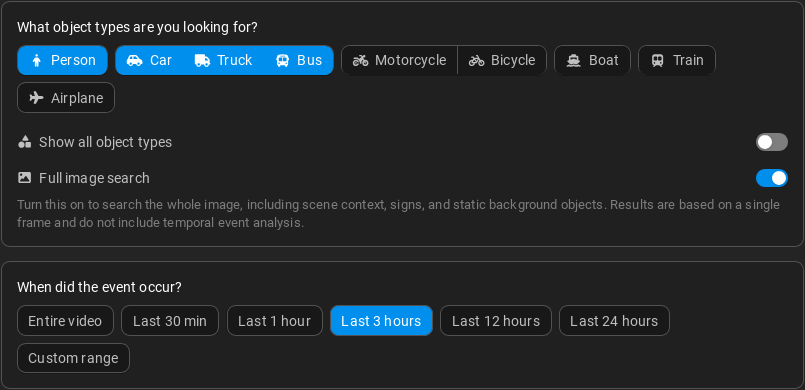Choose the Entire video time range
The width and height of the screenshot is (805, 390).
coord(65,321)
